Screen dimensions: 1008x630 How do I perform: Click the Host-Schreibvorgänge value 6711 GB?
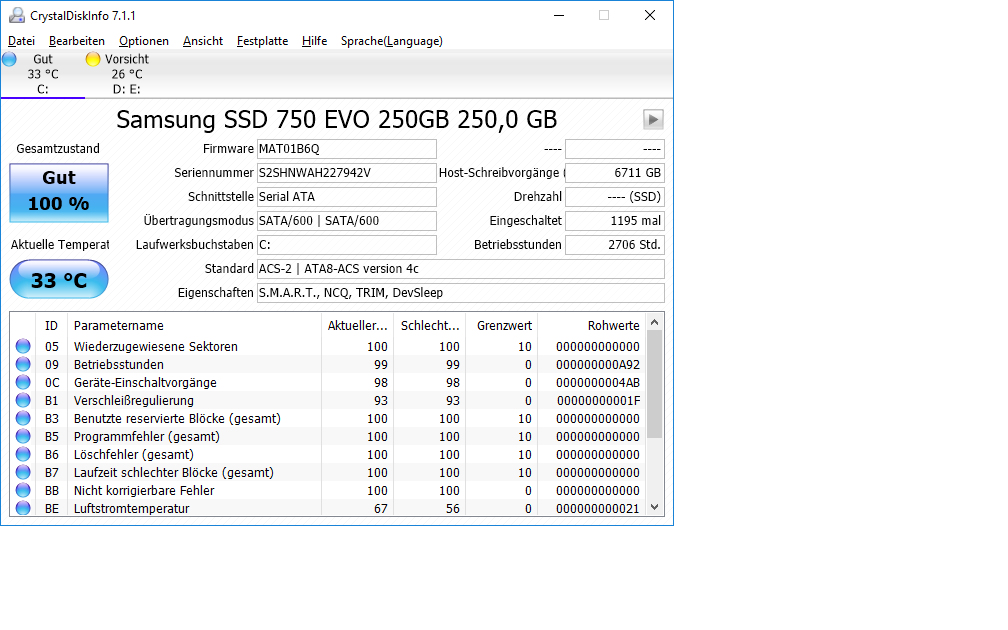(615, 173)
